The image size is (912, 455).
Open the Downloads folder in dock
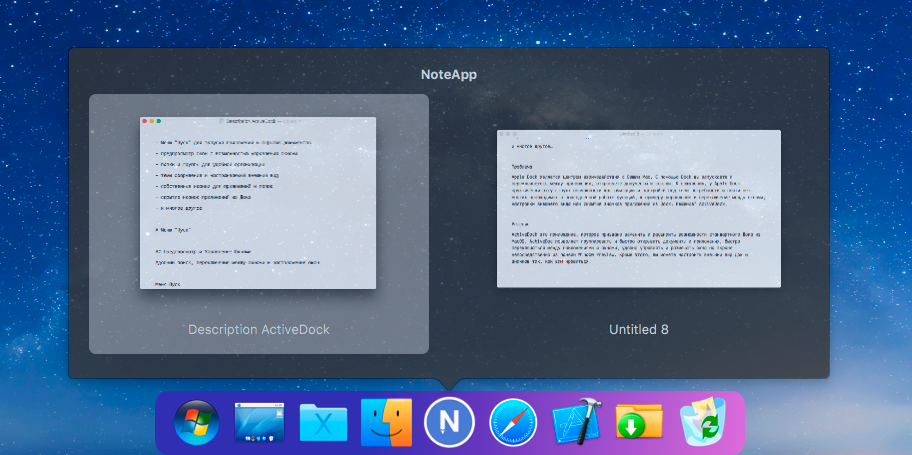[640, 424]
